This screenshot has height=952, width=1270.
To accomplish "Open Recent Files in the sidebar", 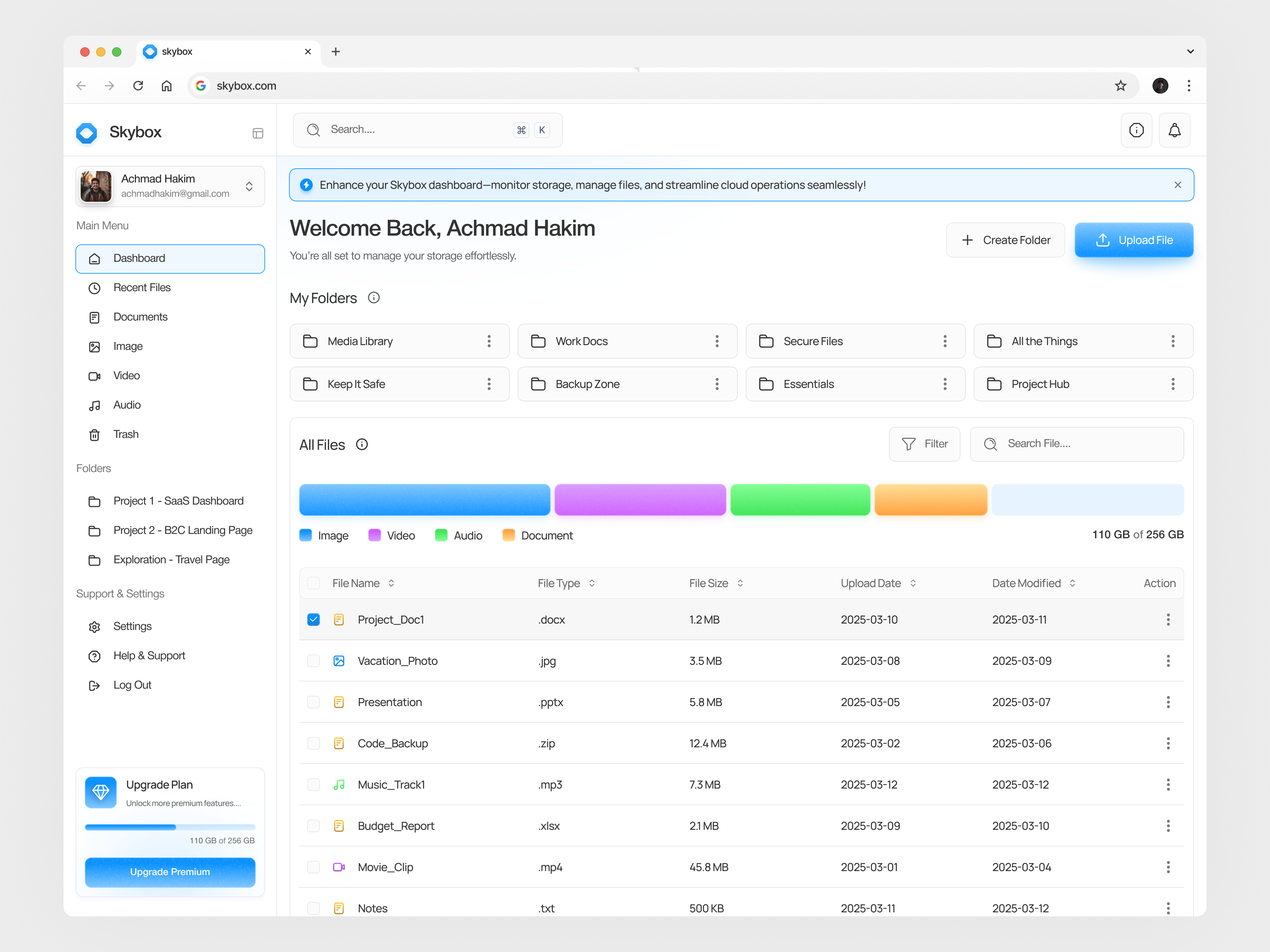I will [142, 288].
